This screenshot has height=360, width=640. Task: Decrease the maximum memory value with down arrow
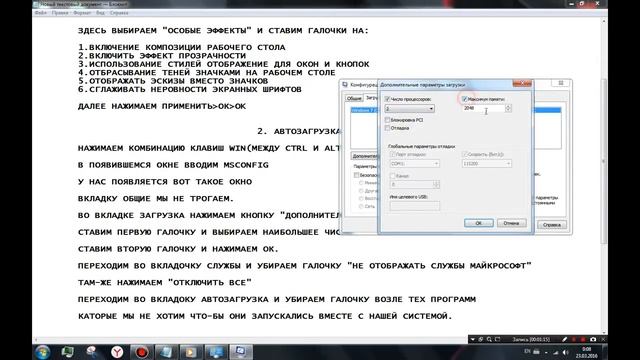(508, 110)
